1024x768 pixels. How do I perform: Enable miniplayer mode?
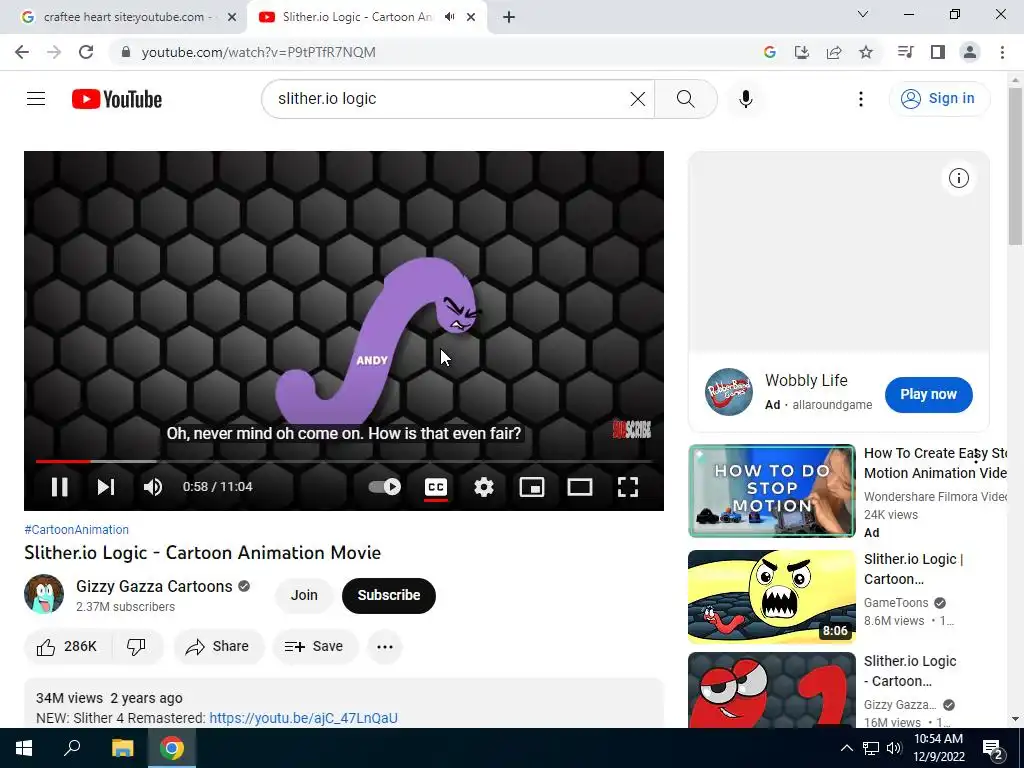point(532,487)
